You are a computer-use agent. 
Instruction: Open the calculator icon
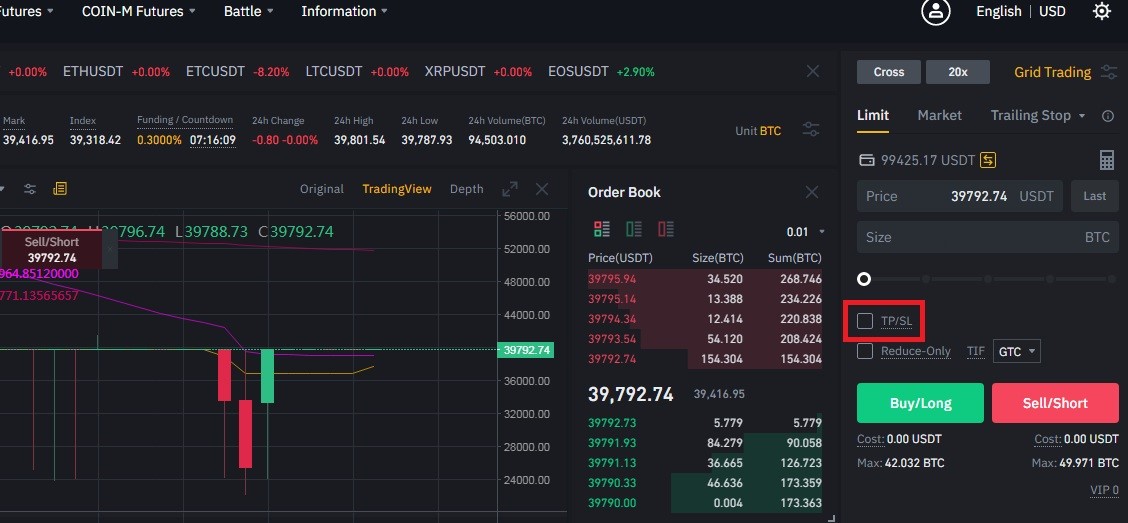(1107, 160)
